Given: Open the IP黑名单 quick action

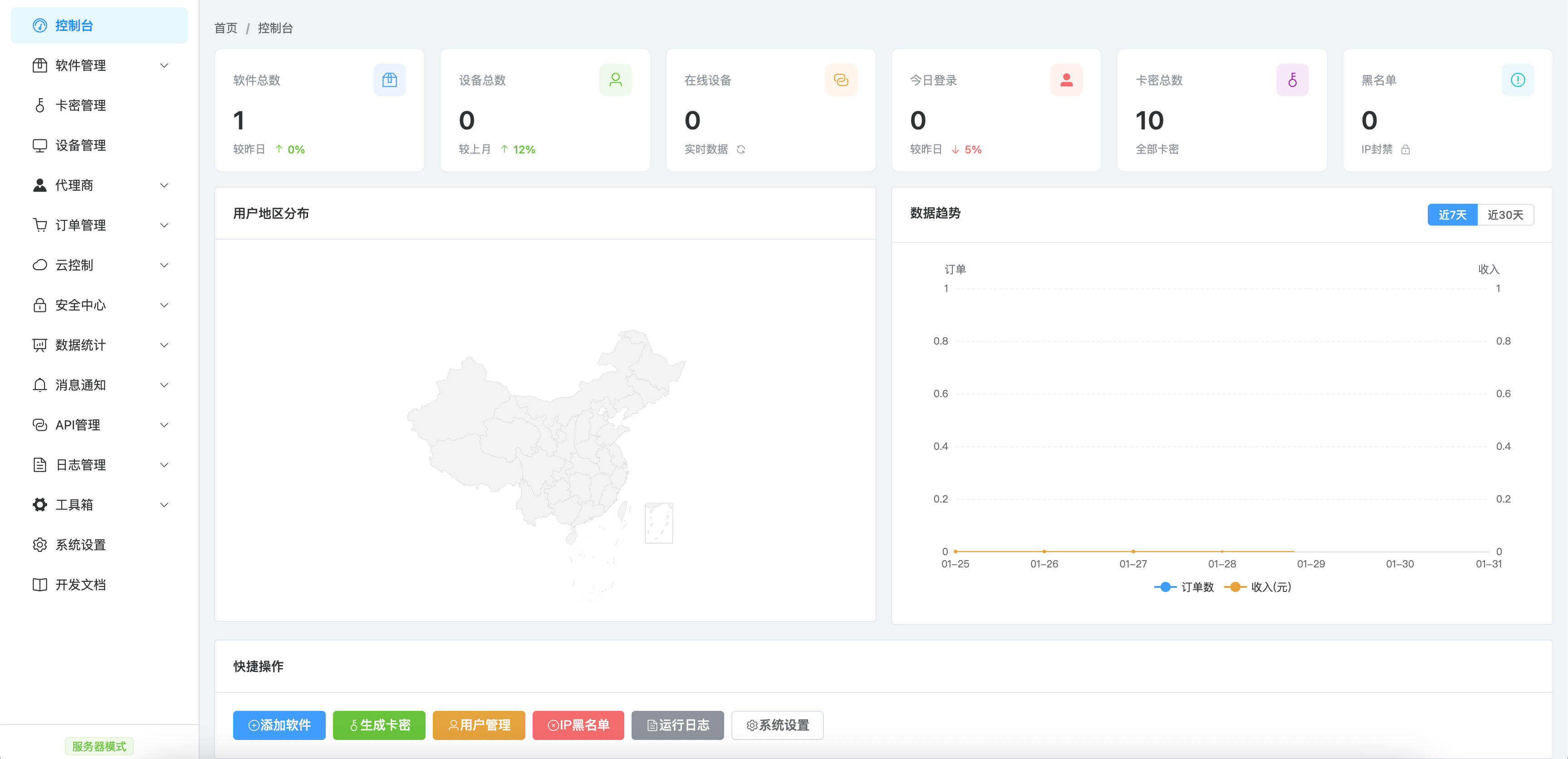Looking at the screenshot, I should click(x=578, y=725).
